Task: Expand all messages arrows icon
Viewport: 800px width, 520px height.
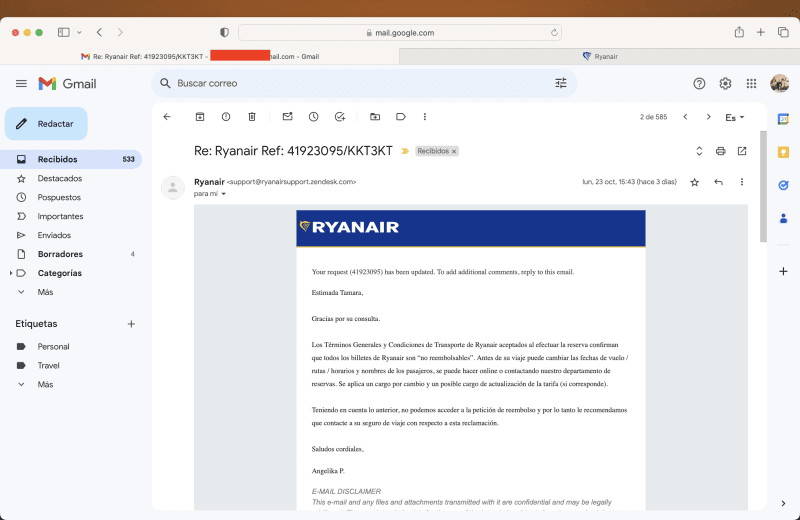Action: [699, 151]
